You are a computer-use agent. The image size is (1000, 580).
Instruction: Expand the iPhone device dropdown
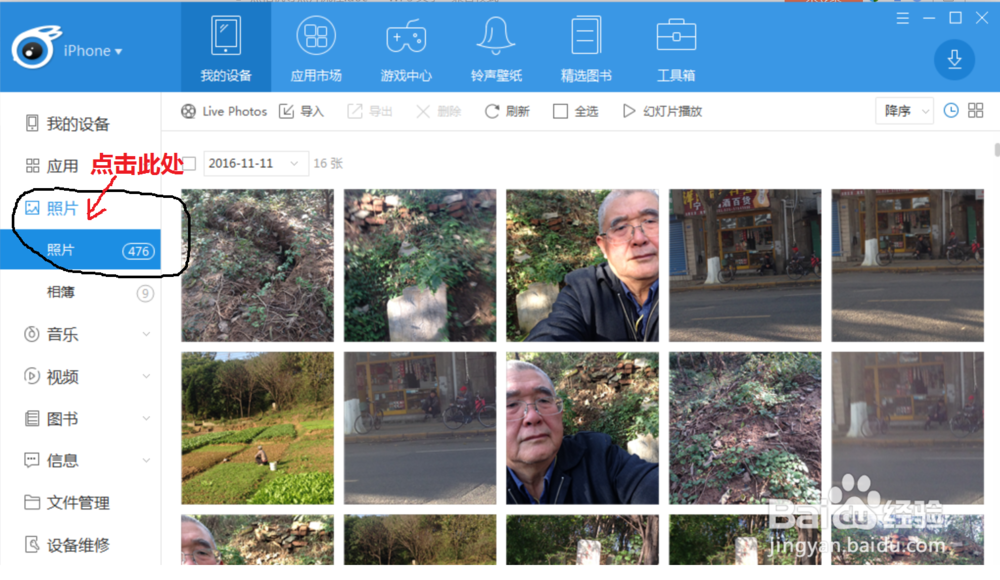click(x=93, y=51)
